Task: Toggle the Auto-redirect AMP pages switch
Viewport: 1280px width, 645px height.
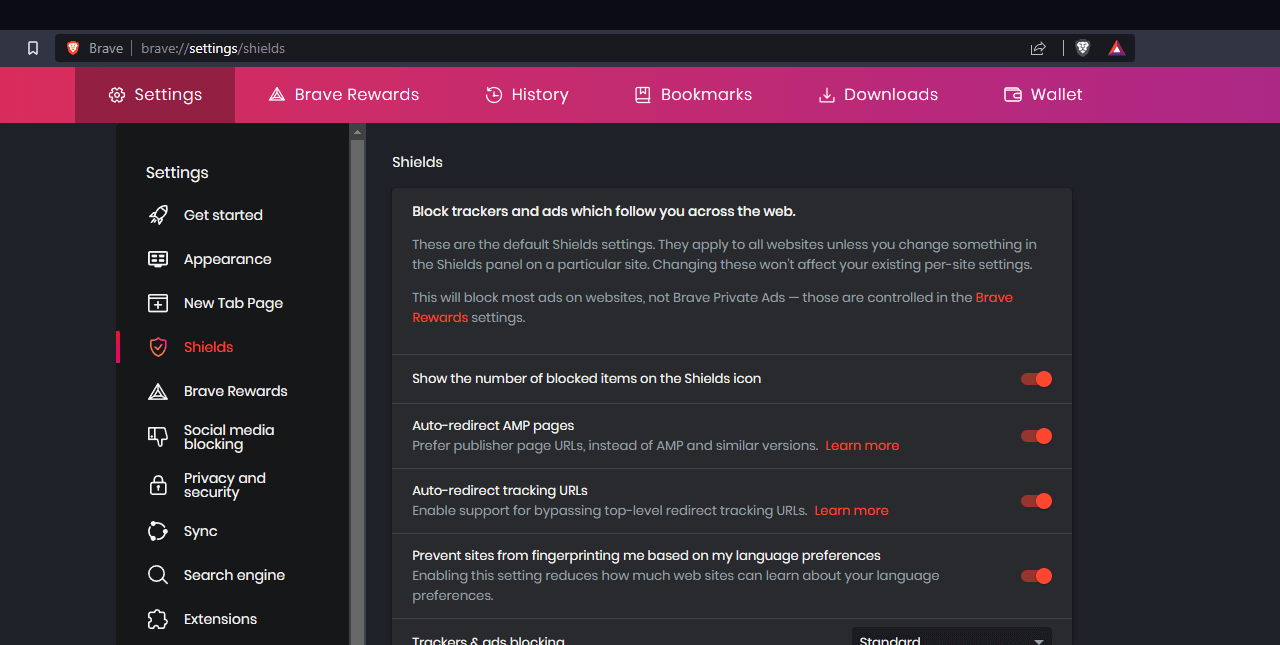Action: [1036, 436]
